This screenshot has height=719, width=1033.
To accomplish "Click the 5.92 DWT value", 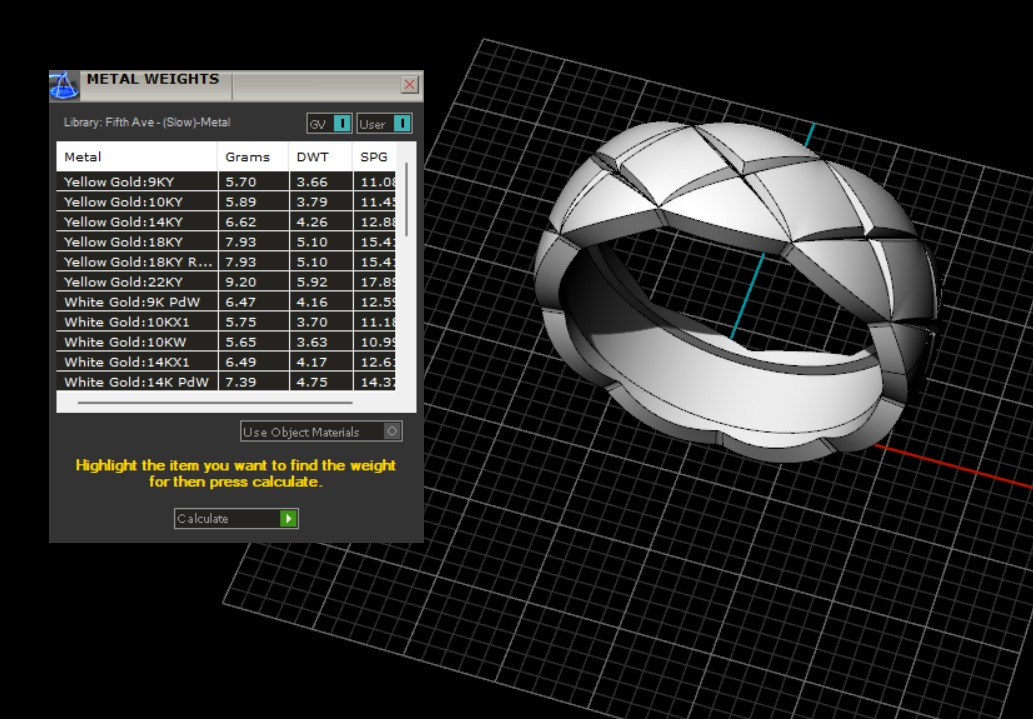I will 312,282.
